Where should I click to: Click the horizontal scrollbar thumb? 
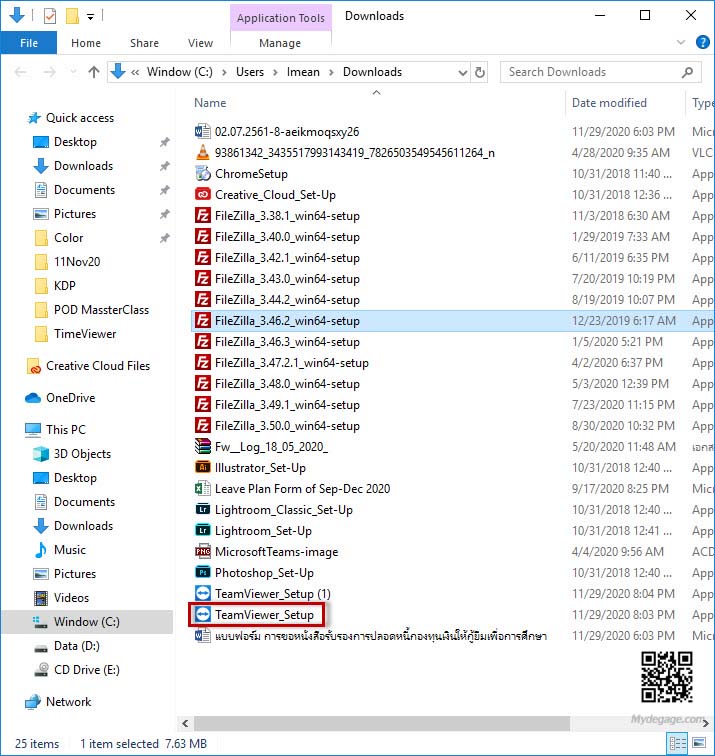[x=381, y=723]
